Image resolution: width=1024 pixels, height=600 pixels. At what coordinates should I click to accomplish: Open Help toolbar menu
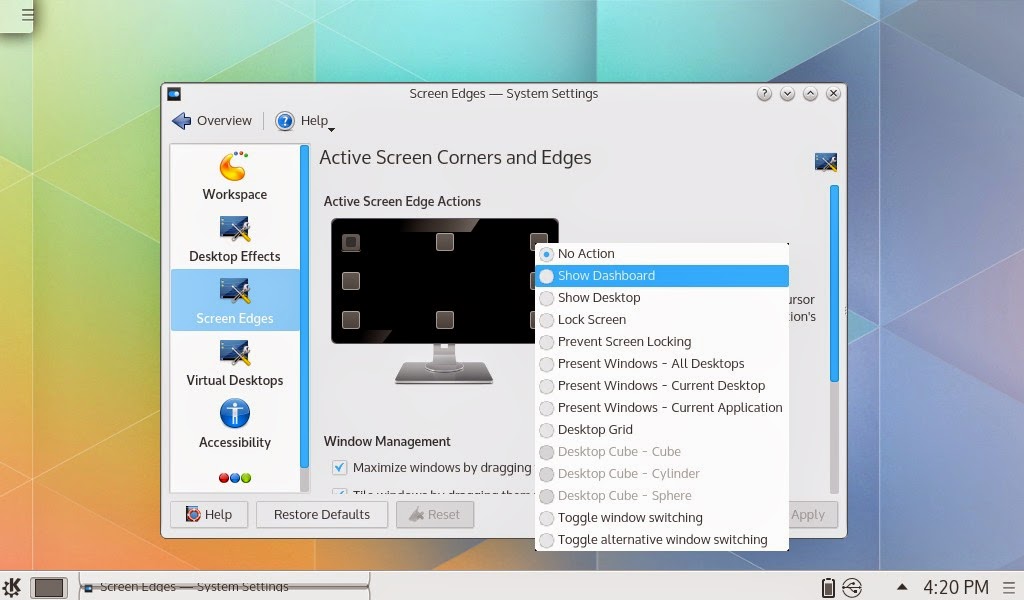point(304,121)
